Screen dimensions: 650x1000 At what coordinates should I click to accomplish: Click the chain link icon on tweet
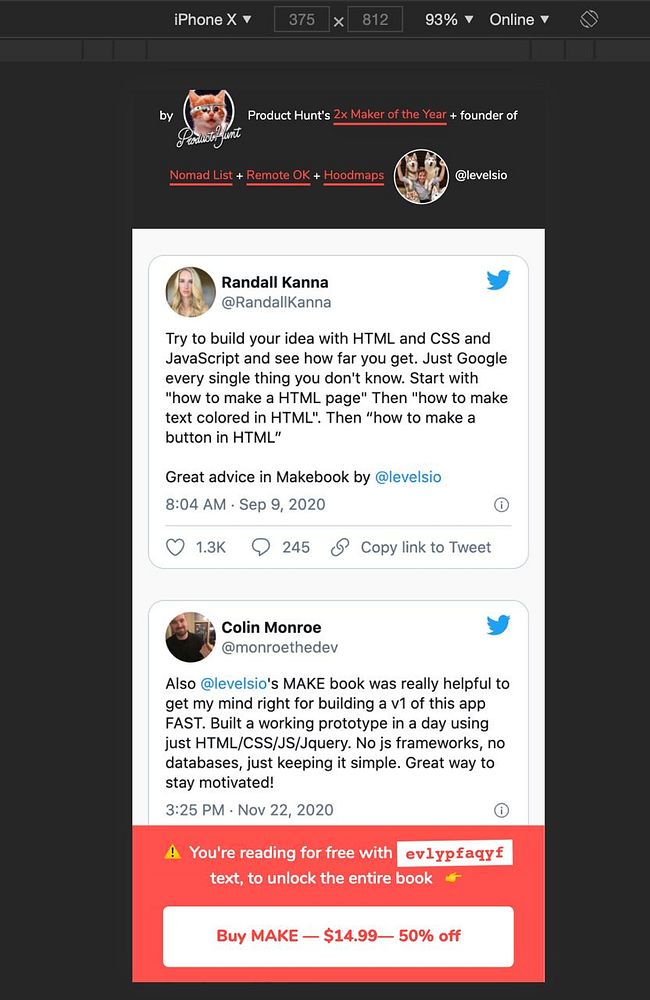pyautogui.click(x=340, y=547)
